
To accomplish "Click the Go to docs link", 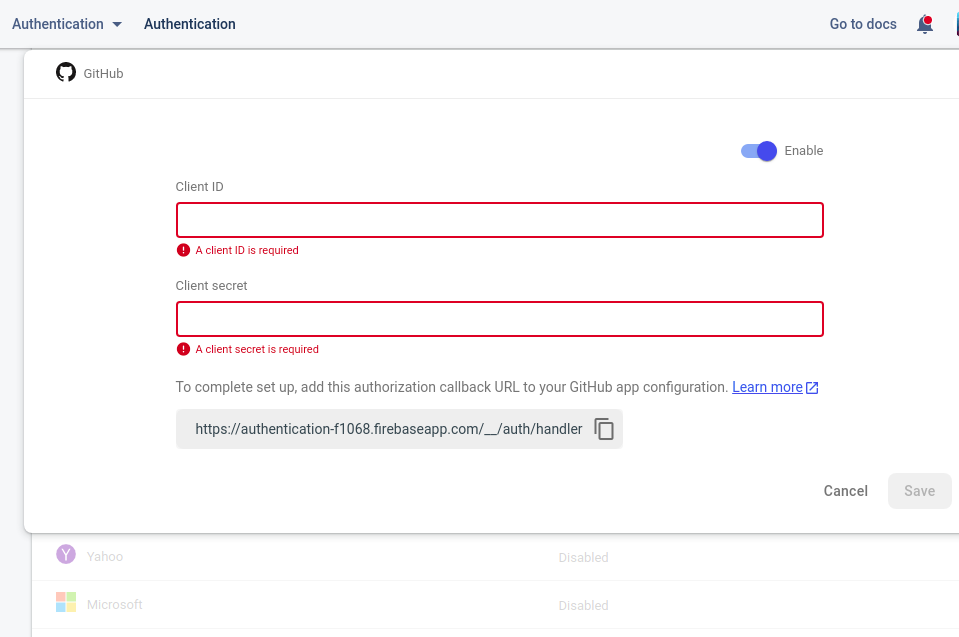I will (863, 24).
